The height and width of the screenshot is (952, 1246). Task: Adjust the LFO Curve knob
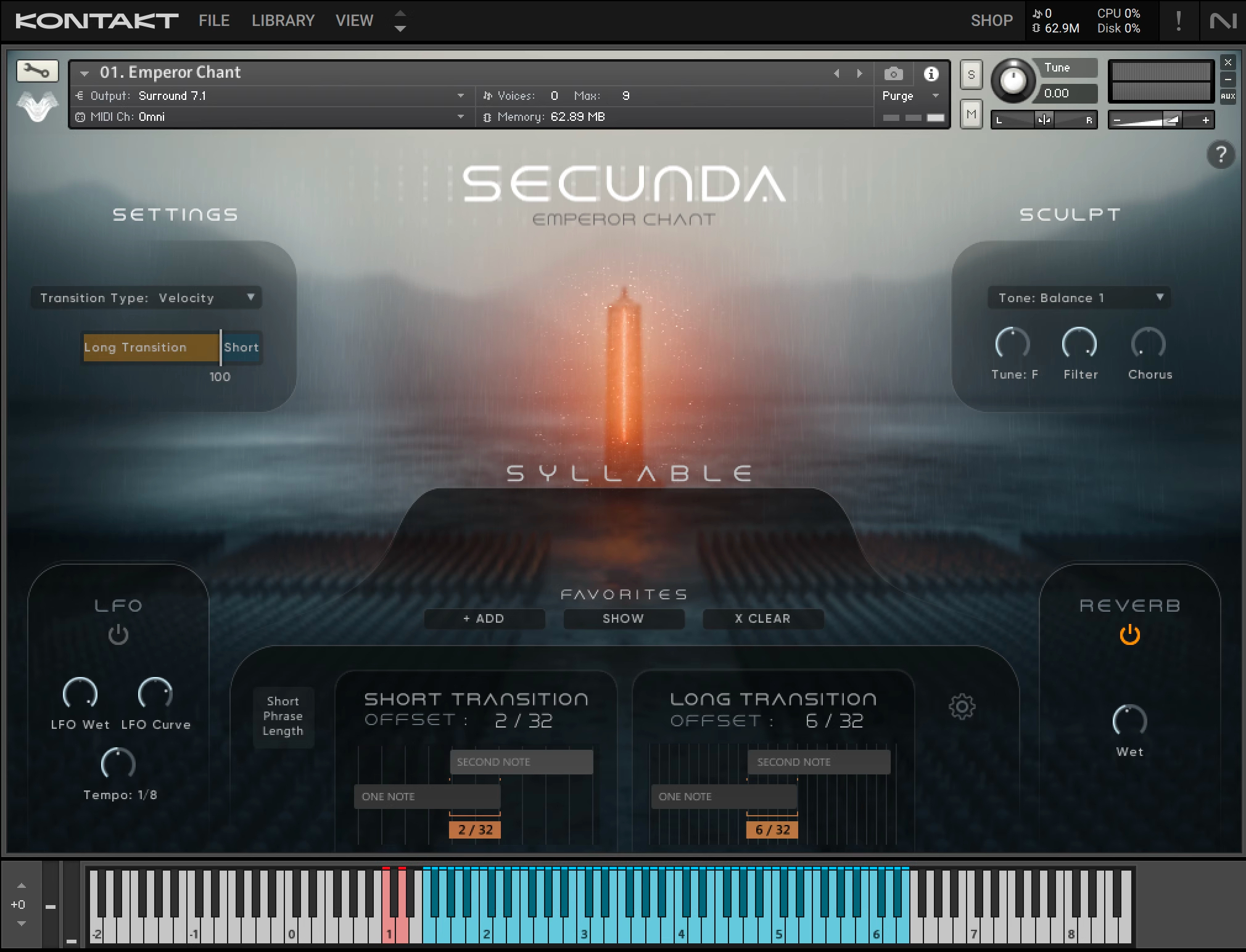click(x=155, y=693)
